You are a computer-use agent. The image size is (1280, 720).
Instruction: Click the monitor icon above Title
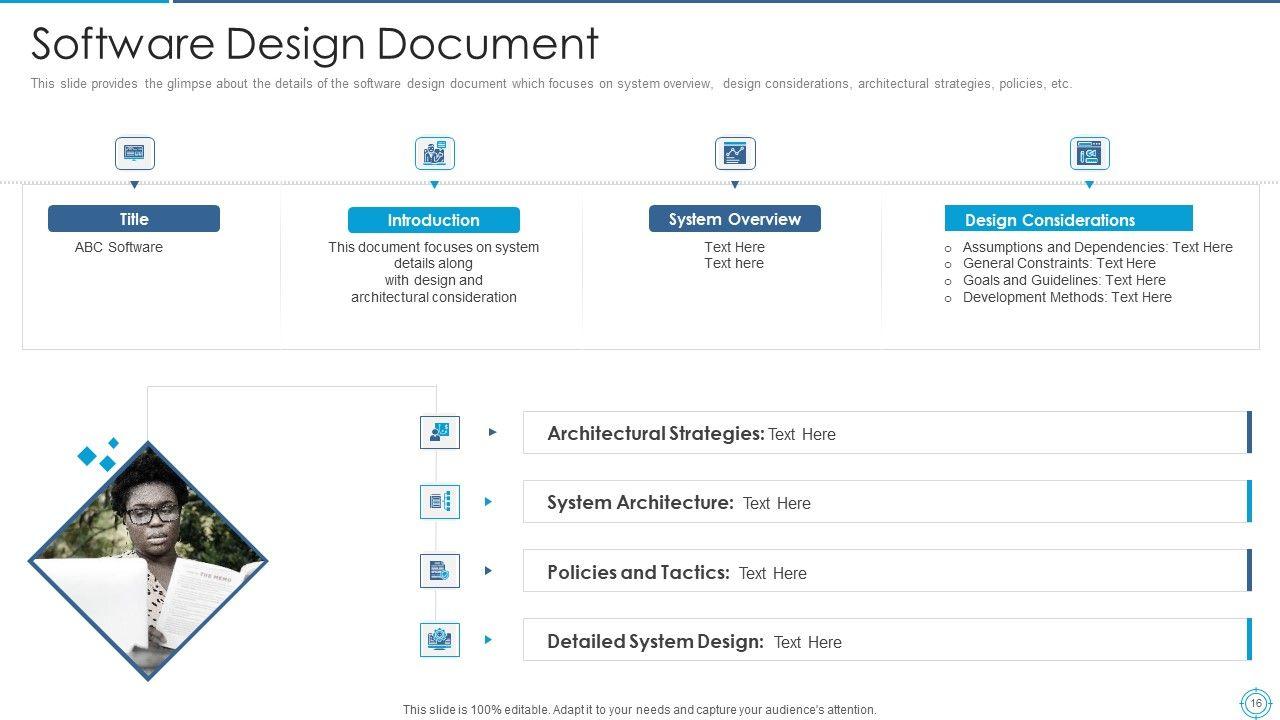[134, 154]
